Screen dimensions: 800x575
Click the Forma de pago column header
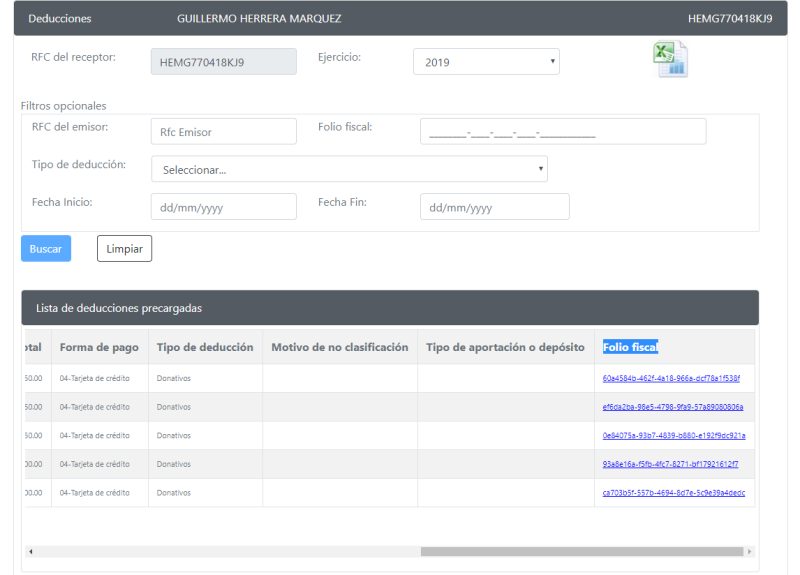99,347
